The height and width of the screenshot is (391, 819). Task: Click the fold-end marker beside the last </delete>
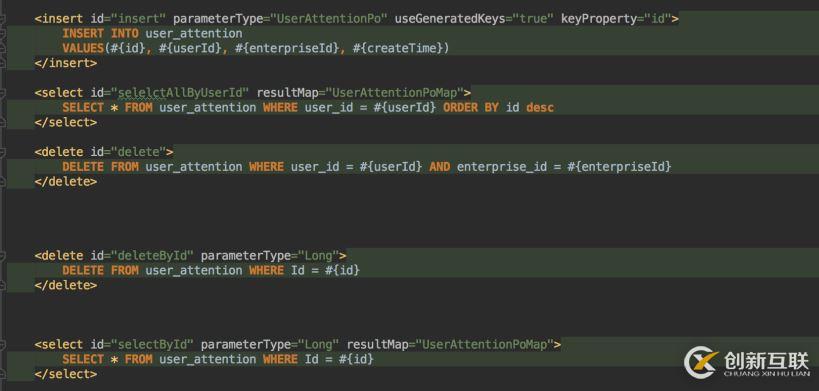tap(3, 286)
